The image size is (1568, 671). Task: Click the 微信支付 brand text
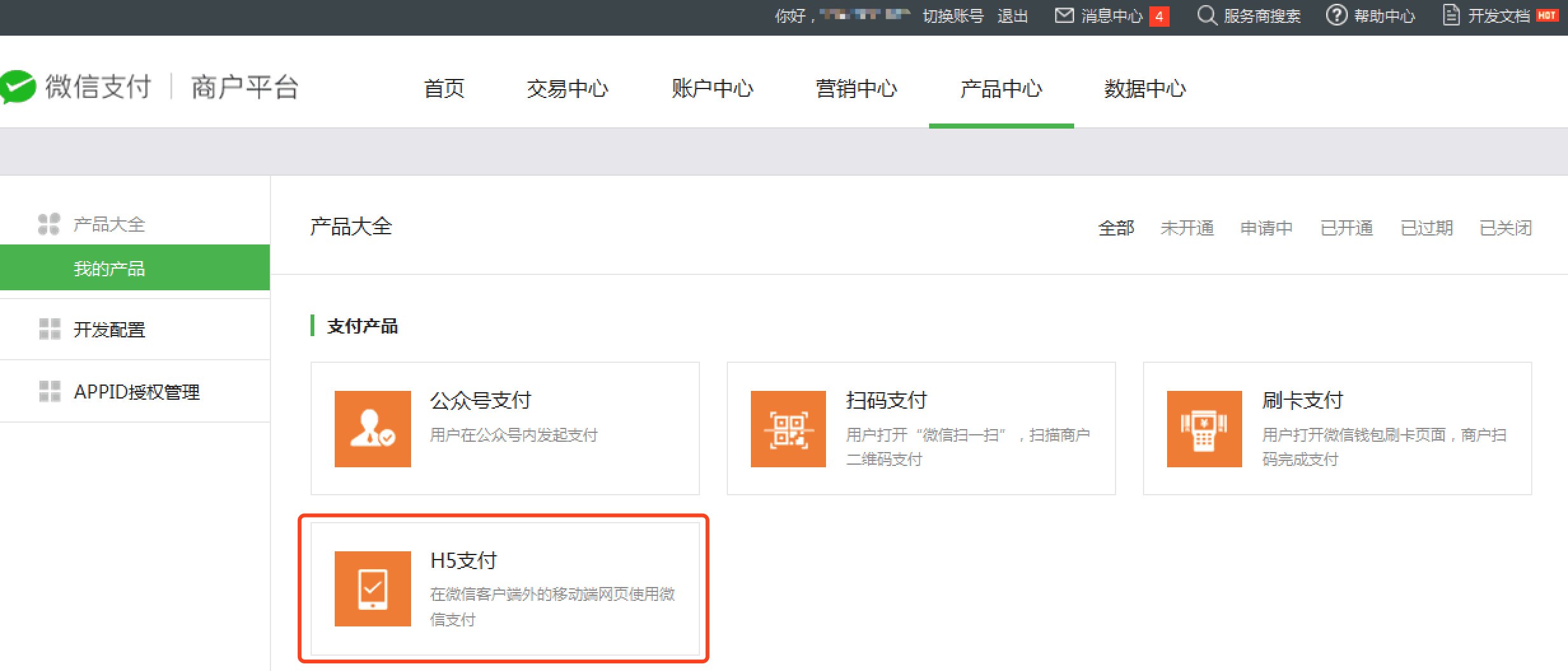tap(98, 87)
